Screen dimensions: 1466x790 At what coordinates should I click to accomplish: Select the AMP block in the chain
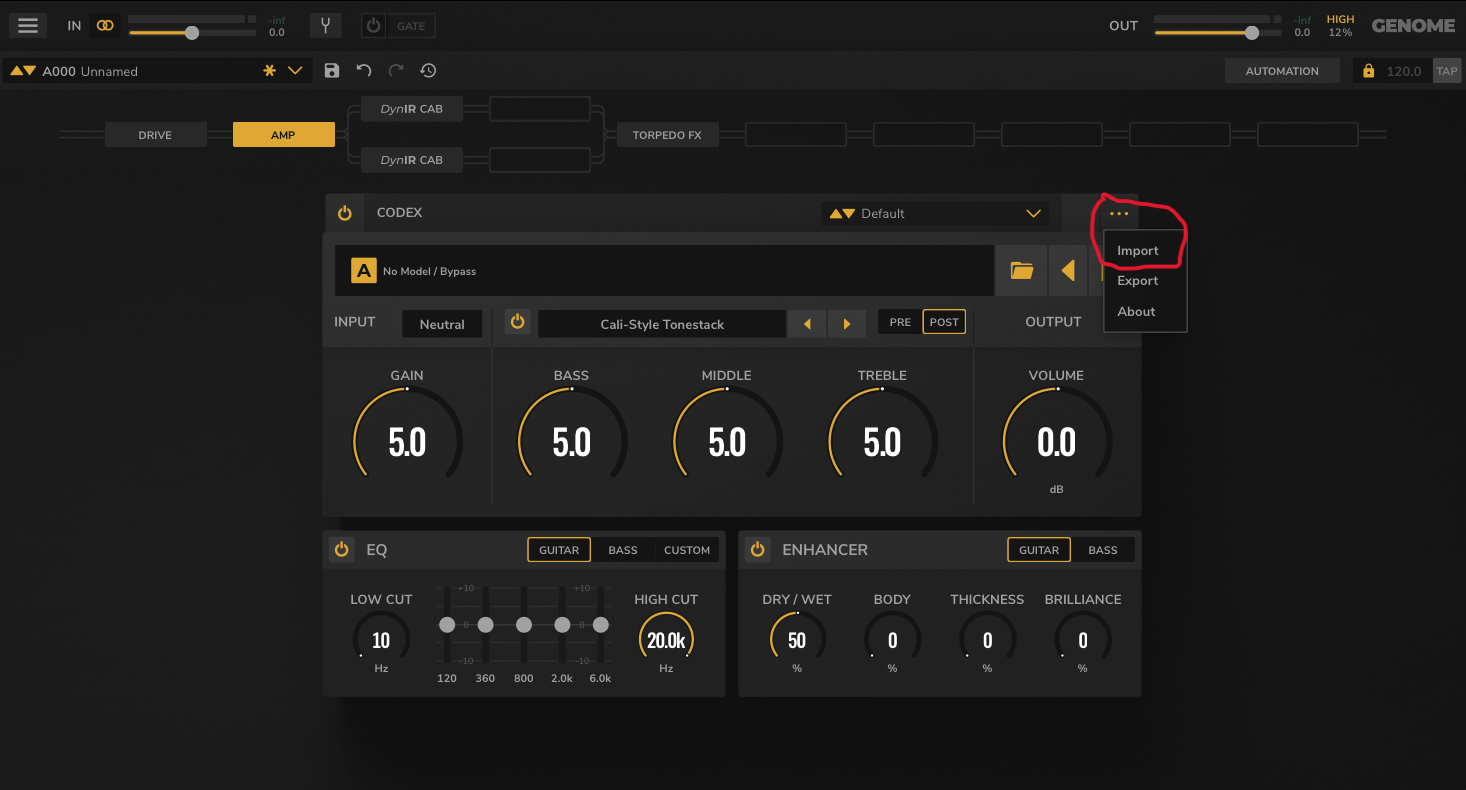283,135
